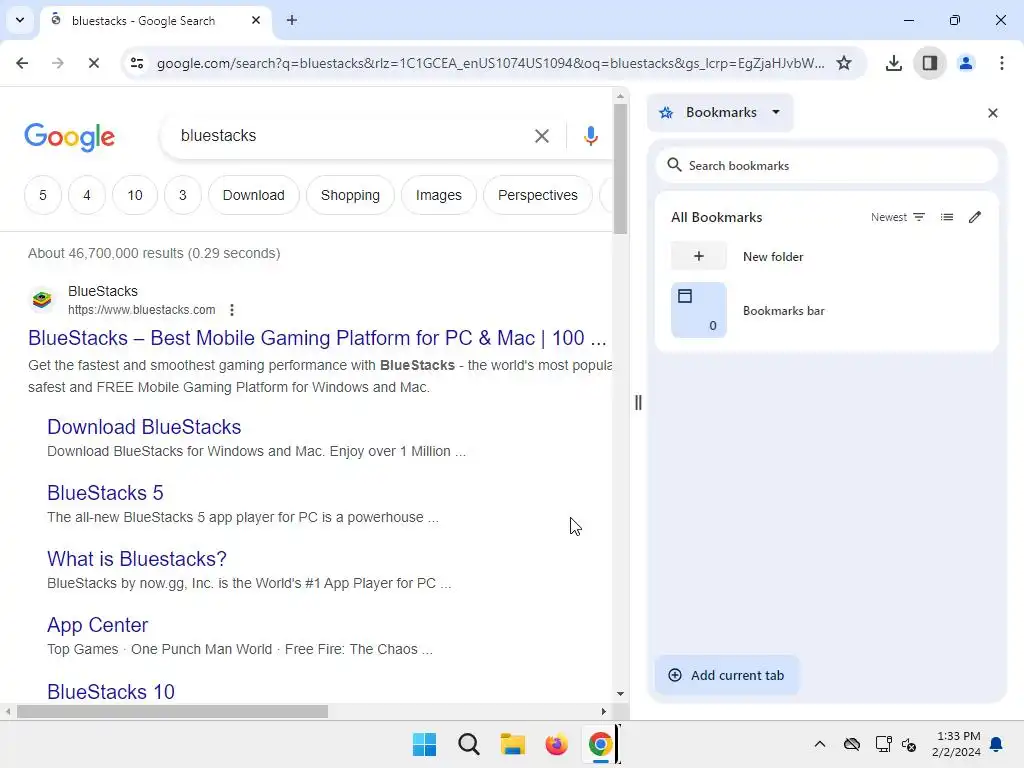Viewport: 1024px width, 768px height.
Task: Click the OneDrive cloud tray icon
Action: (x=852, y=744)
